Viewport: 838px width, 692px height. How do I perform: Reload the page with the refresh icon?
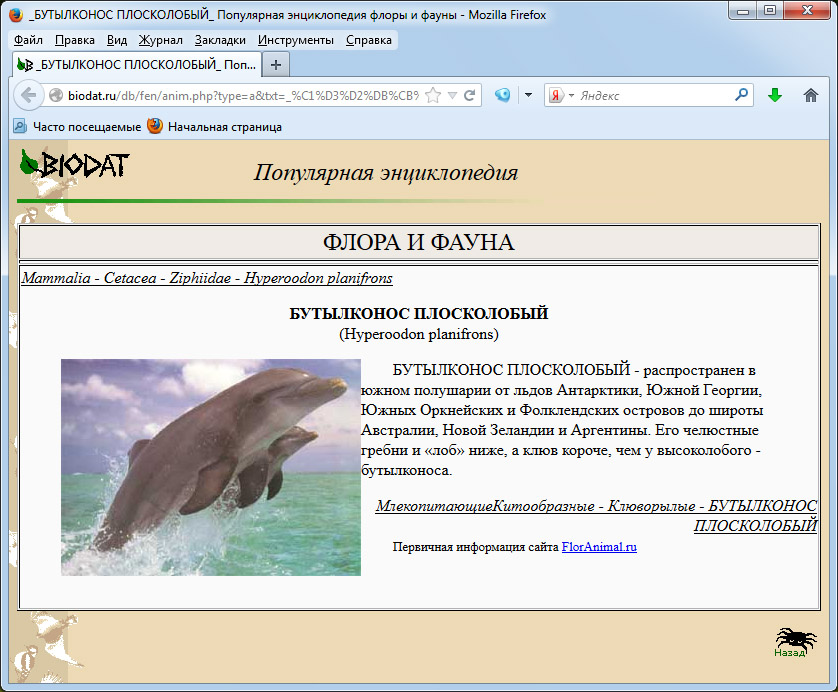pos(469,96)
